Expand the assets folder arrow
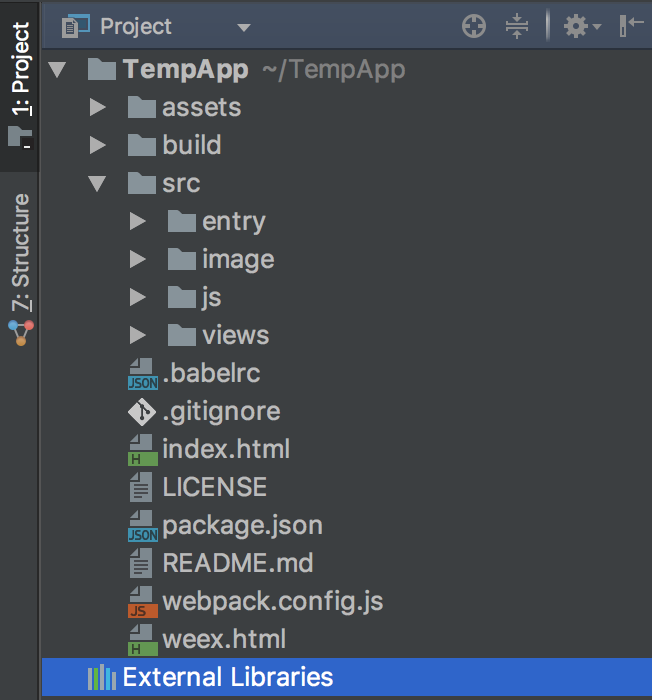The image size is (652, 700). (x=97, y=108)
